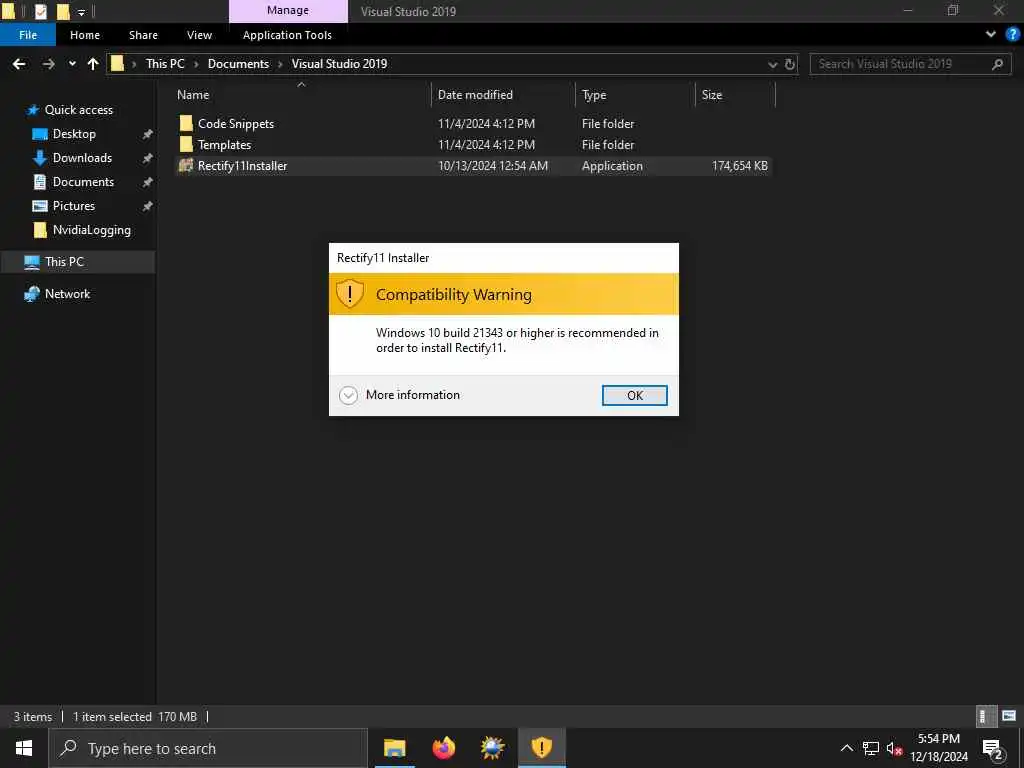Open Downloads in navigation pane
1024x768 pixels.
tap(82, 158)
